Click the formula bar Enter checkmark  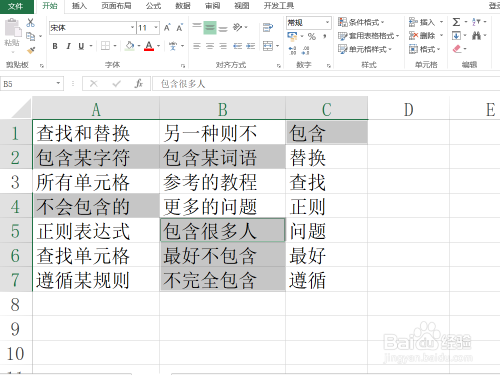tap(116, 83)
